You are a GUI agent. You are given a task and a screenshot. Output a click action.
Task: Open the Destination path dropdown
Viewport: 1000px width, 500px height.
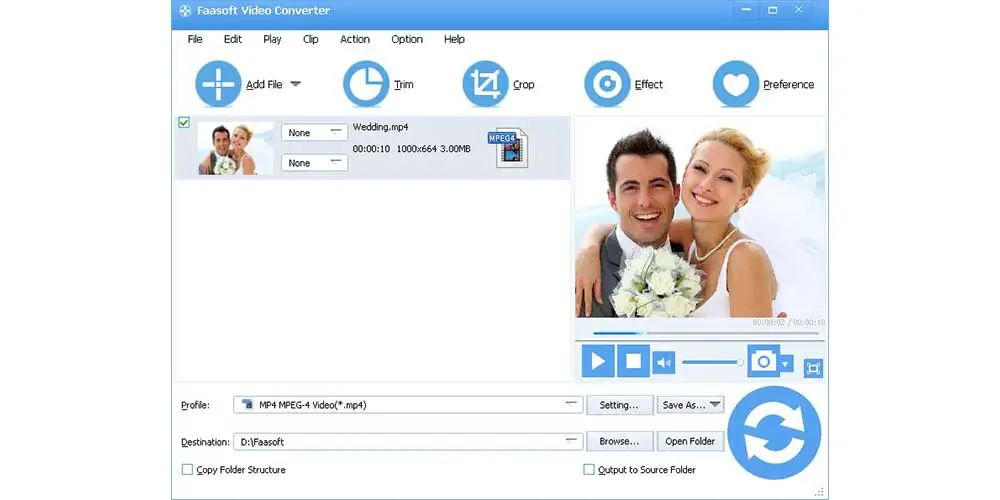pyautogui.click(x=408, y=441)
